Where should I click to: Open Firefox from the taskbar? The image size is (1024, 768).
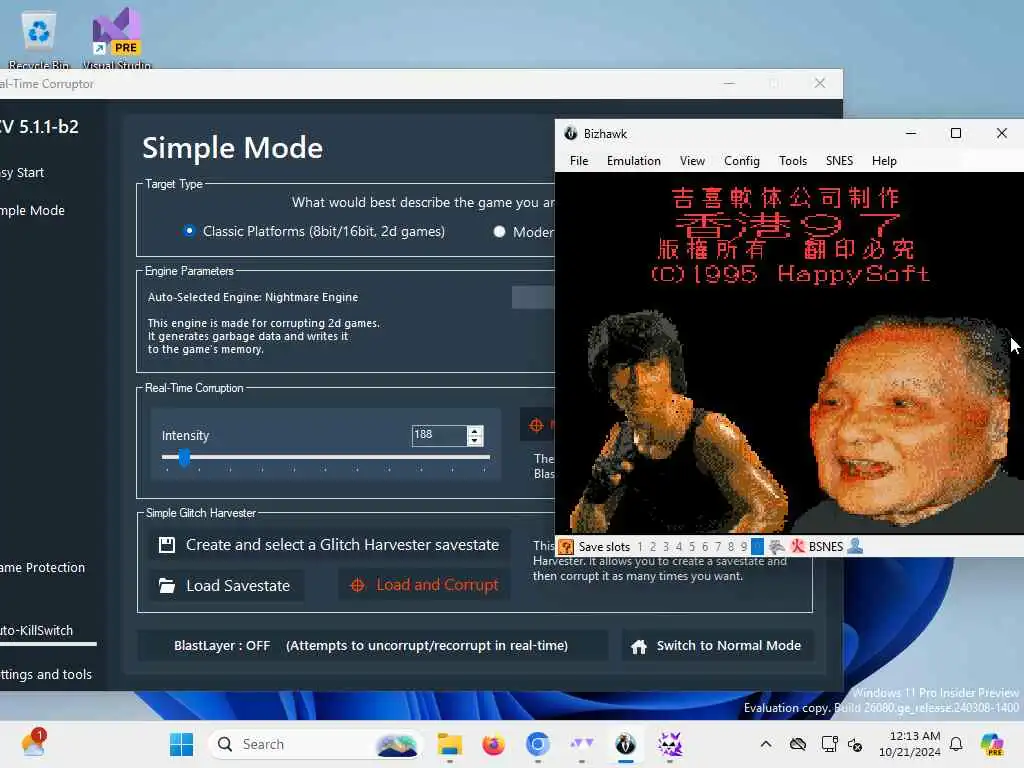coord(494,744)
